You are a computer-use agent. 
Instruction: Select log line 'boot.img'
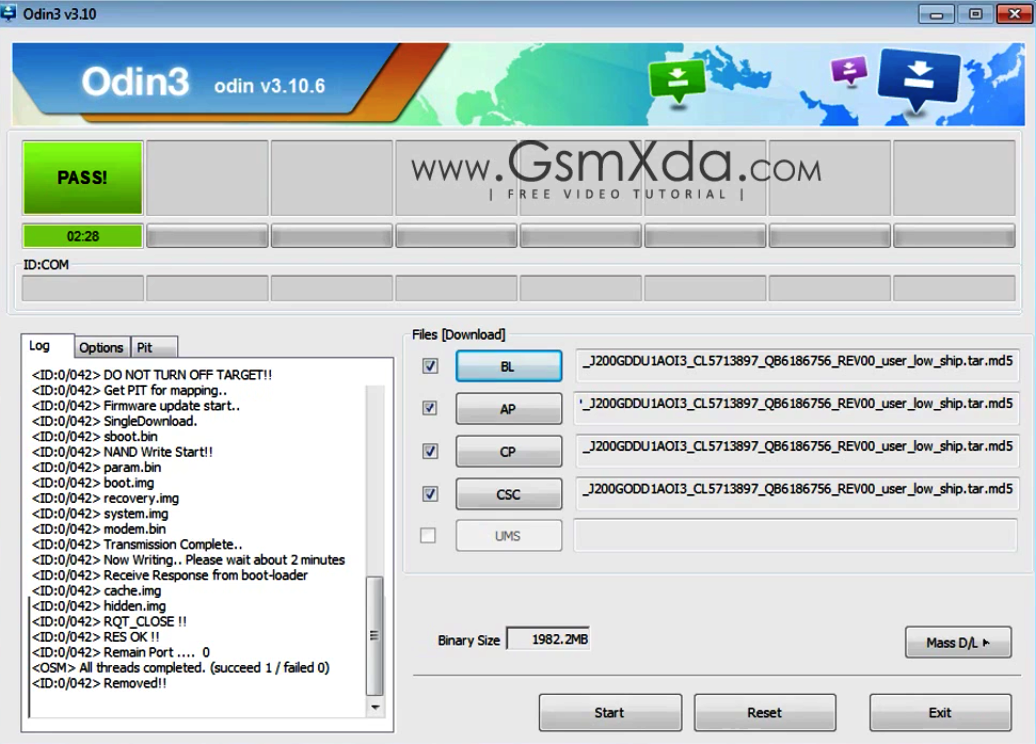93,483
